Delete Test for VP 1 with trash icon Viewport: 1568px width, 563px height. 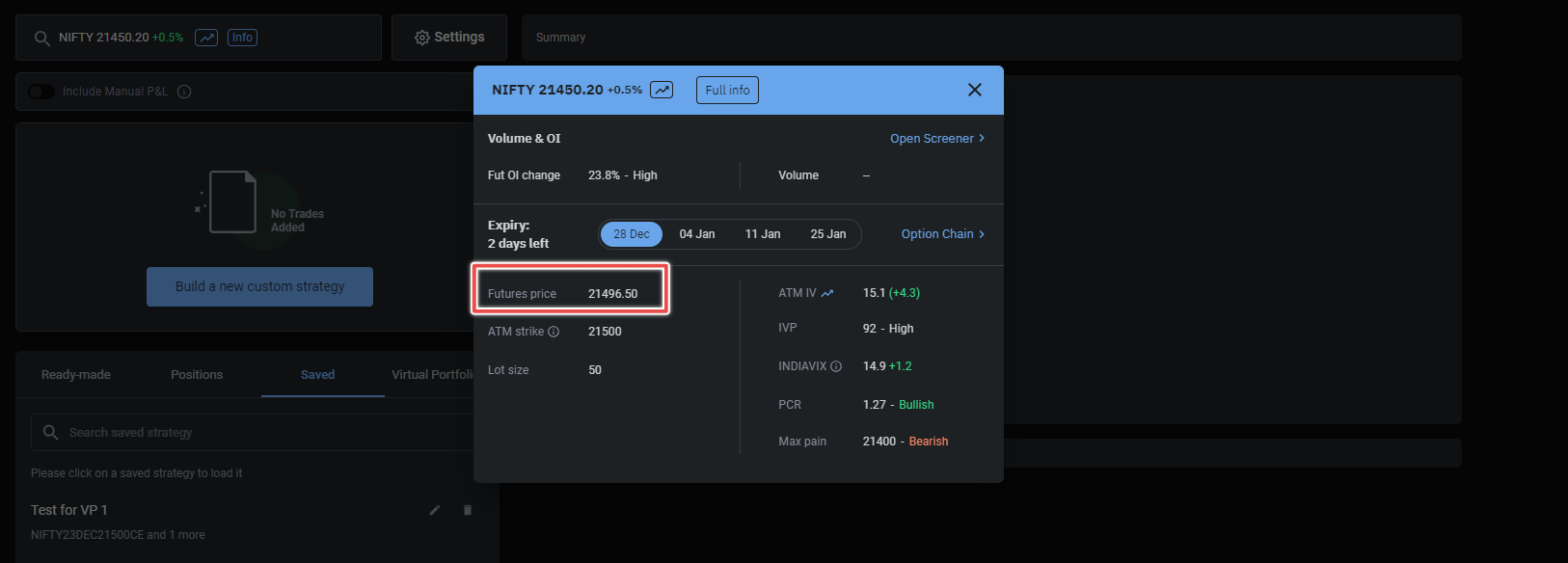click(468, 510)
